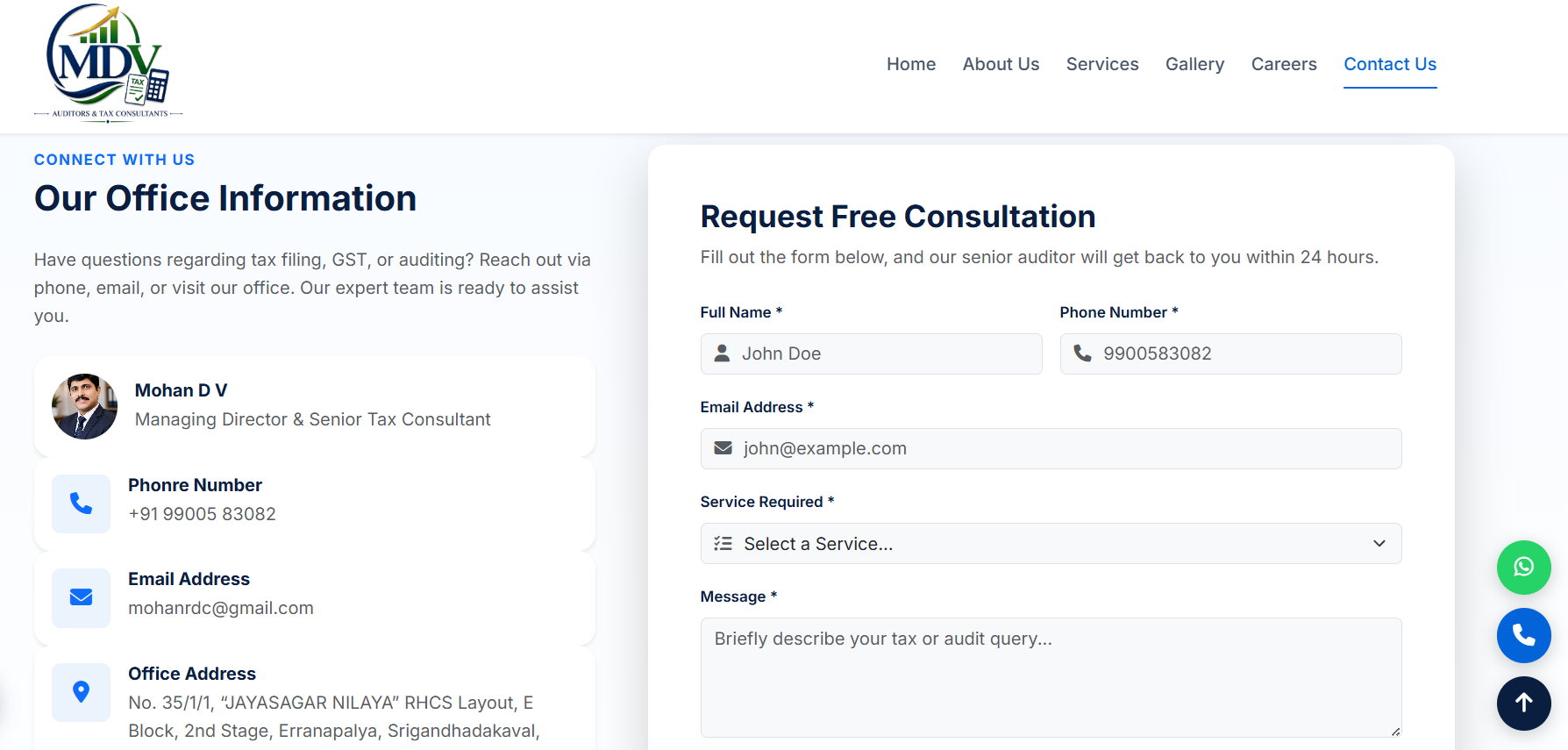Click envelope icon inside email input
Image resolution: width=1568 pixels, height=750 pixels.
pos(723,448)
